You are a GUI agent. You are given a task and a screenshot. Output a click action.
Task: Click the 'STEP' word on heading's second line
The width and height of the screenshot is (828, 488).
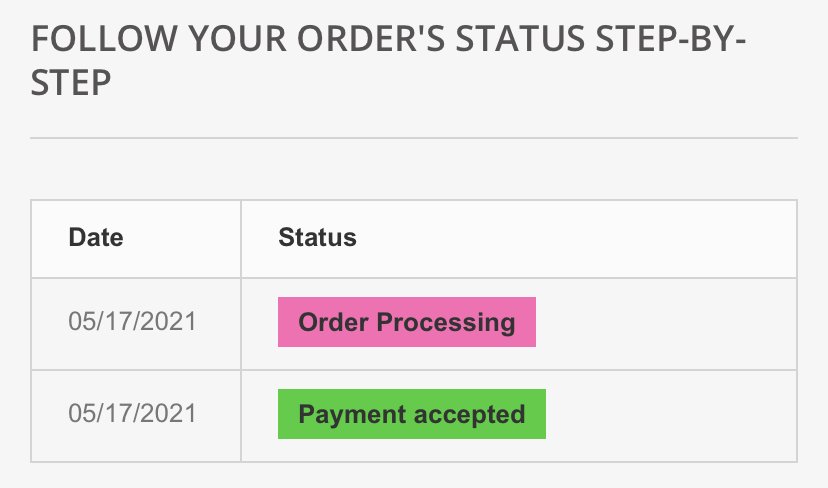click(x=71, y=83)
